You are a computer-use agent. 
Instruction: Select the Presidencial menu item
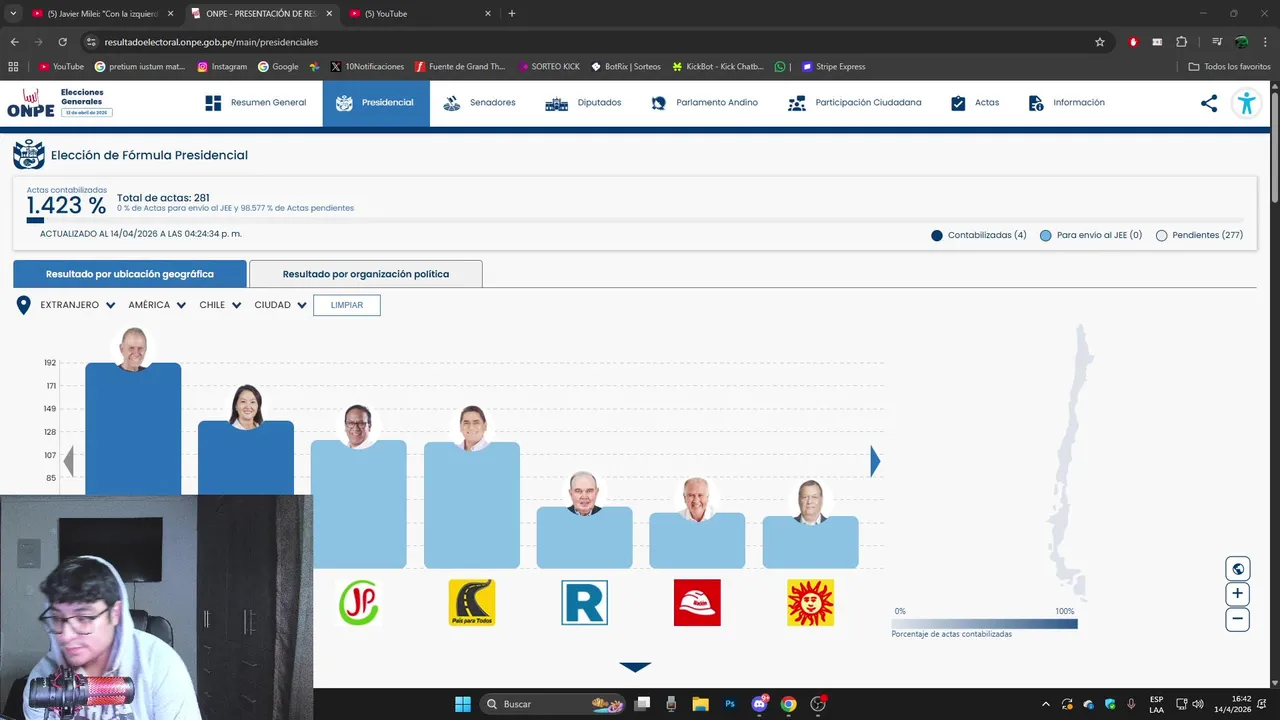click(x=376, y=103)
